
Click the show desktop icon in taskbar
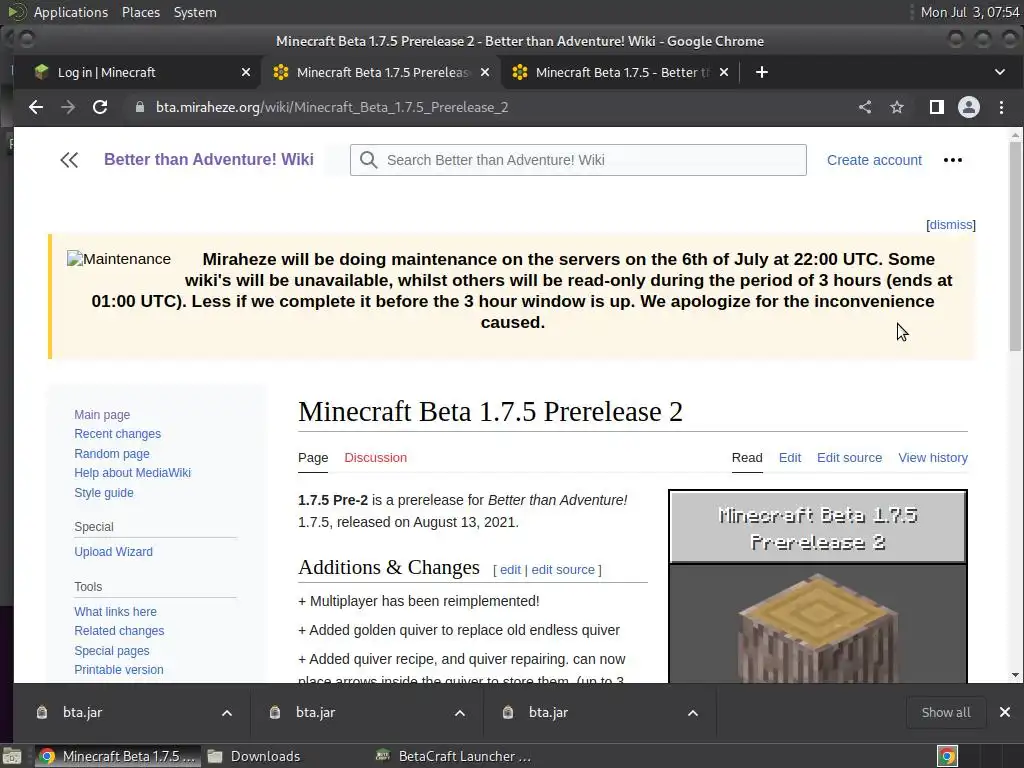click(x=12, y=756)
